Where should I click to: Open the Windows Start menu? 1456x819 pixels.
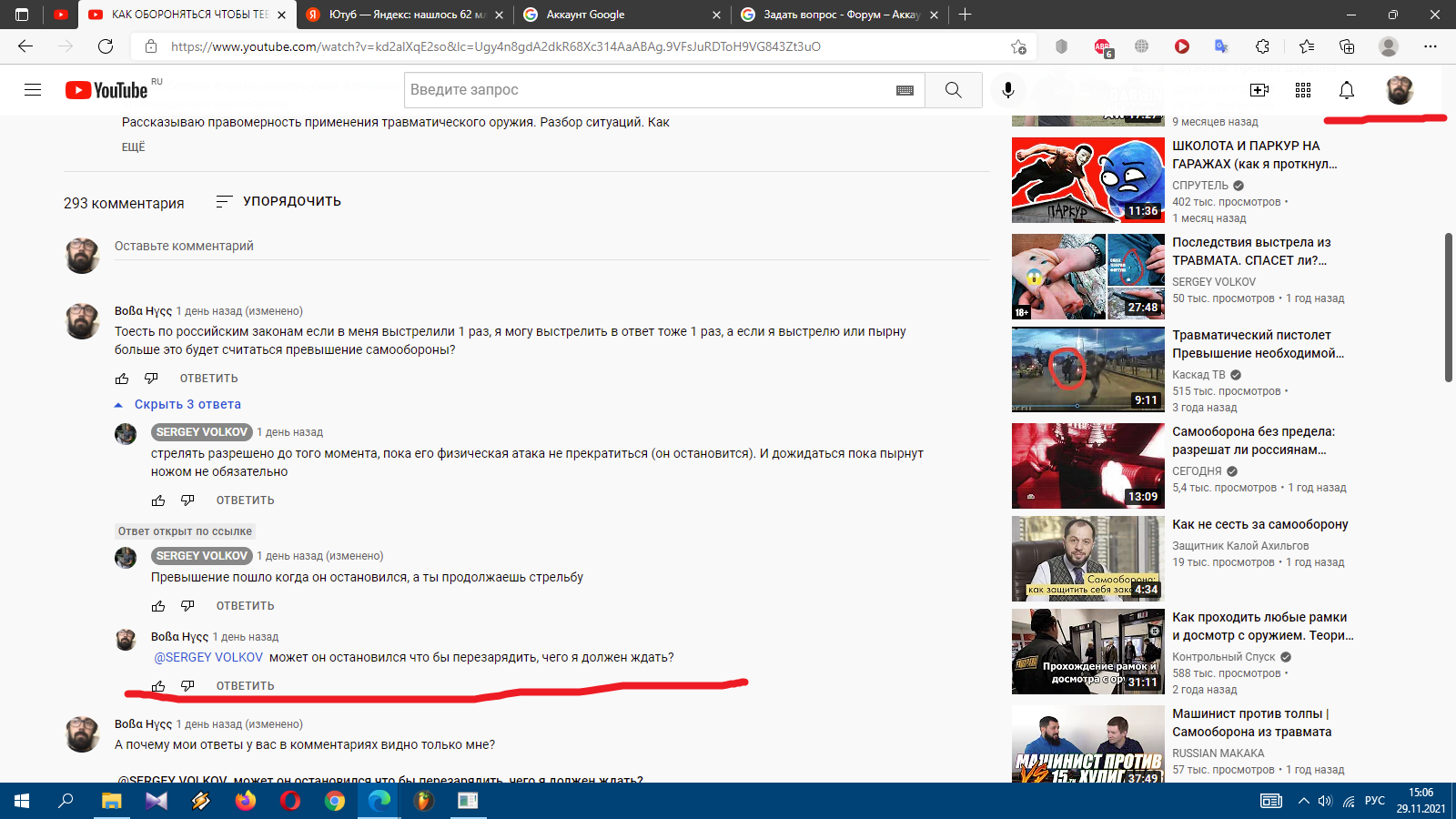pyautogui.click(x=22, y=801)
